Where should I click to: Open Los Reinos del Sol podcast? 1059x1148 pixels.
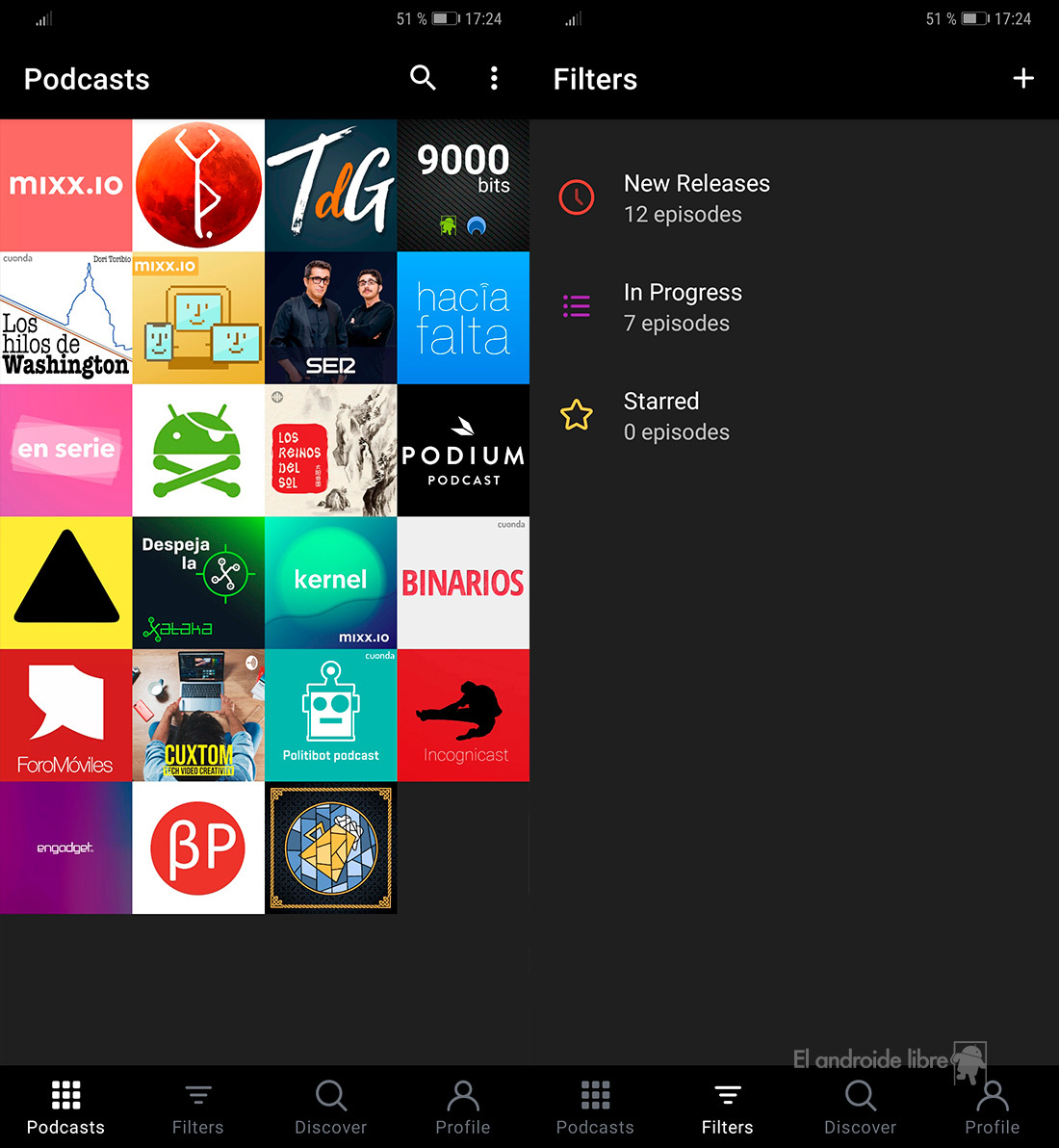[x=331, y=451]
